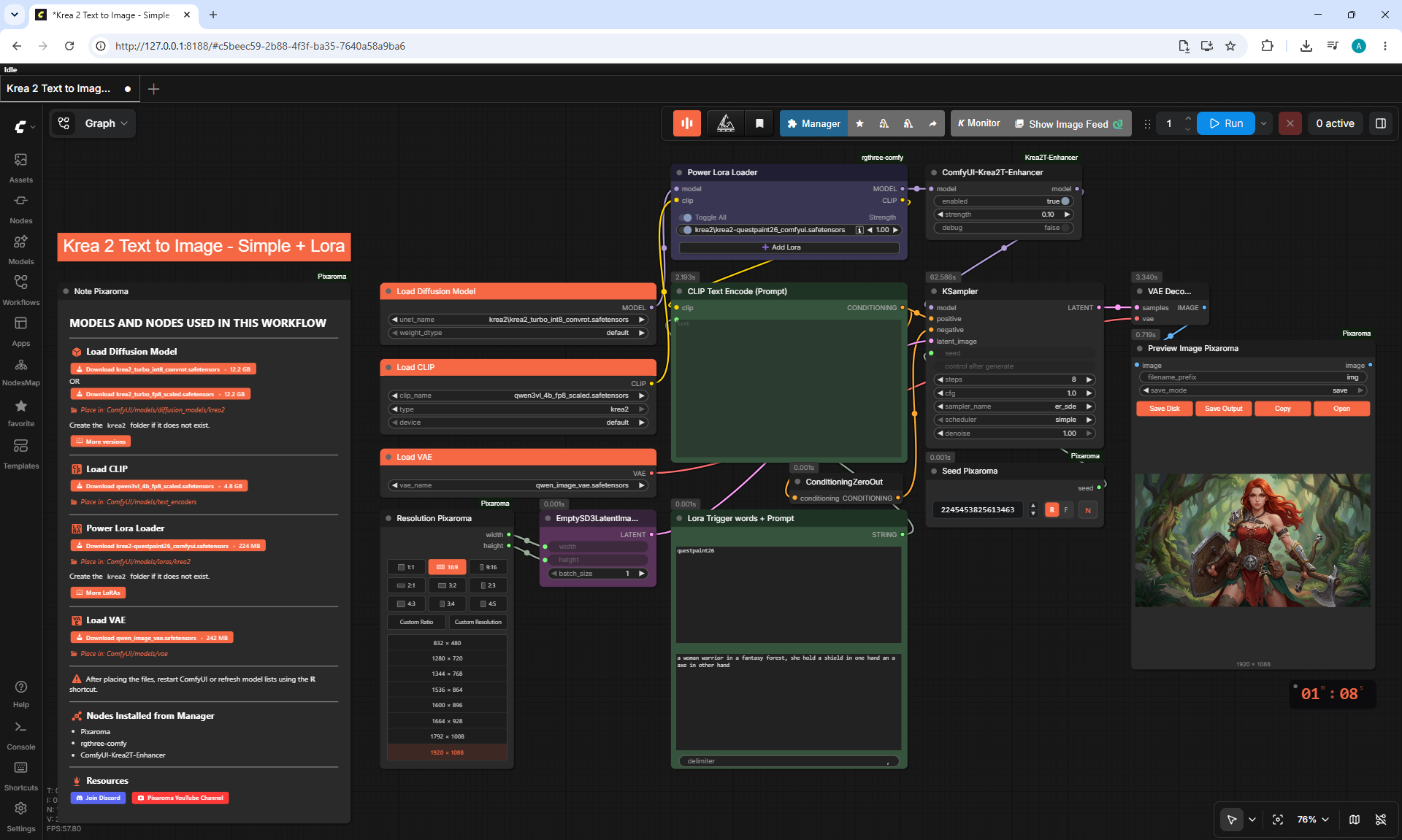
Task: Run the workflow
Action: click(x=1226, y=123)
